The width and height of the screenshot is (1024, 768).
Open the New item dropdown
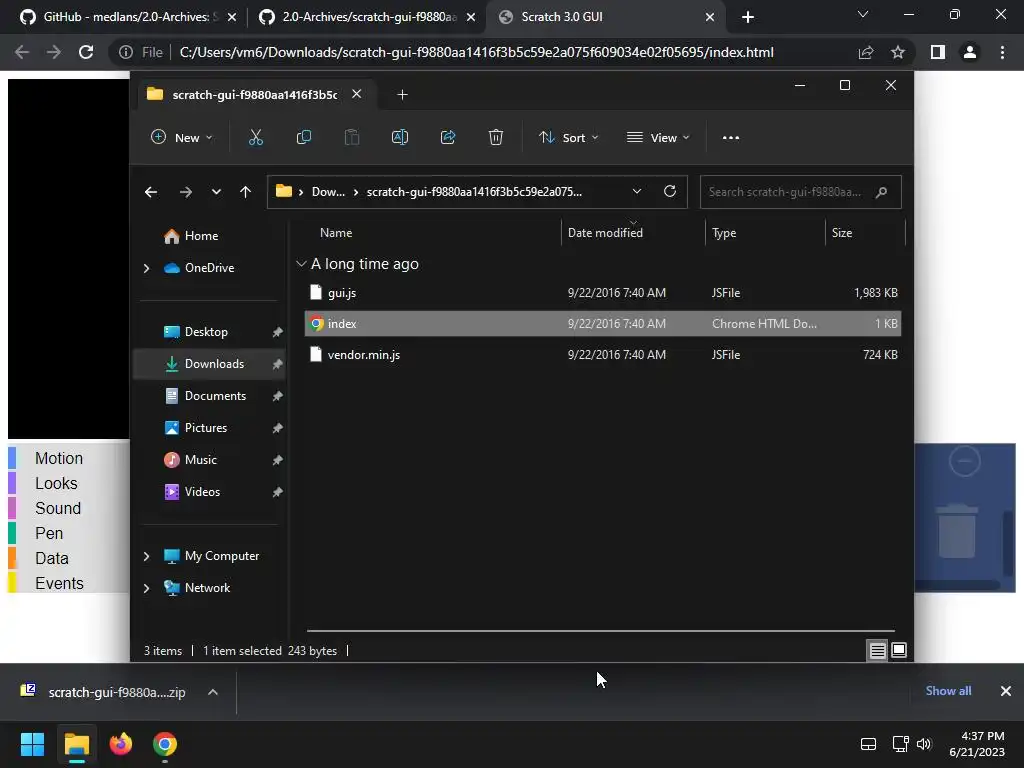pos(182,137)
